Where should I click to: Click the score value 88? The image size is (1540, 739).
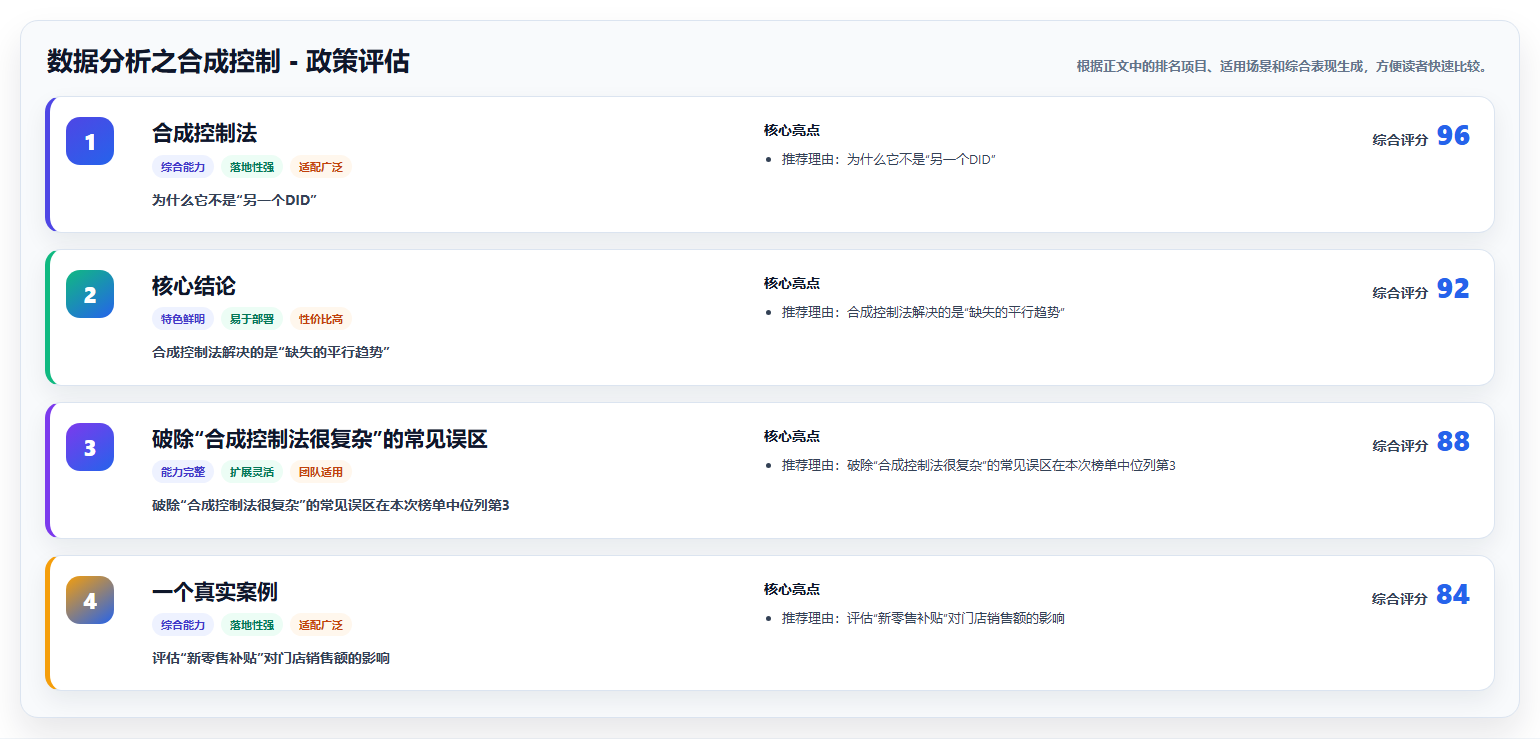pos(1453,442)
